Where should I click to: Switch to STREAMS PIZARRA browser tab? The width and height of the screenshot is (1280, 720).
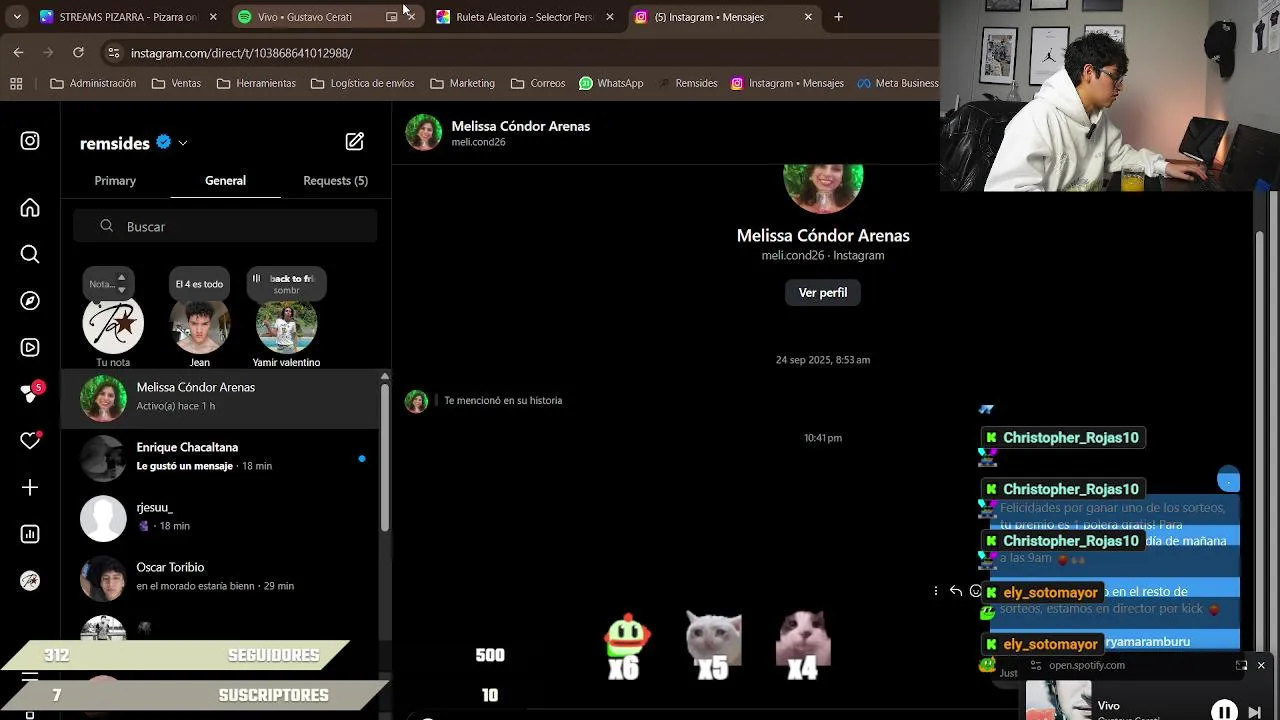click(x=128, y=17)
